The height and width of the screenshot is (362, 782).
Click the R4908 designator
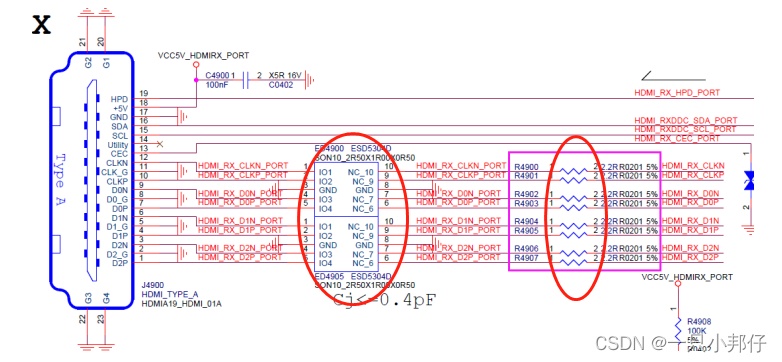[x=699, y=322]
